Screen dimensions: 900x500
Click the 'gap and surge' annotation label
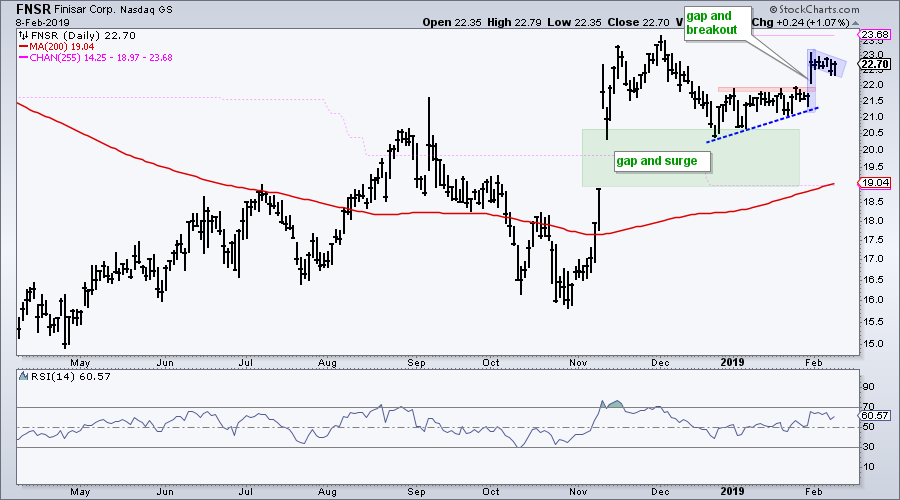662,161
